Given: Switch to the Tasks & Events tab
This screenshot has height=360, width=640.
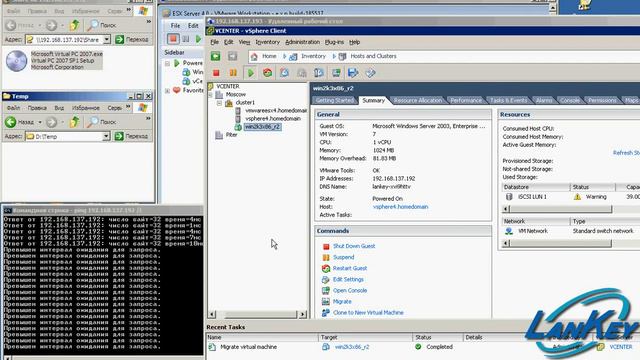Looking at the screenshot, I should point(508,100).
